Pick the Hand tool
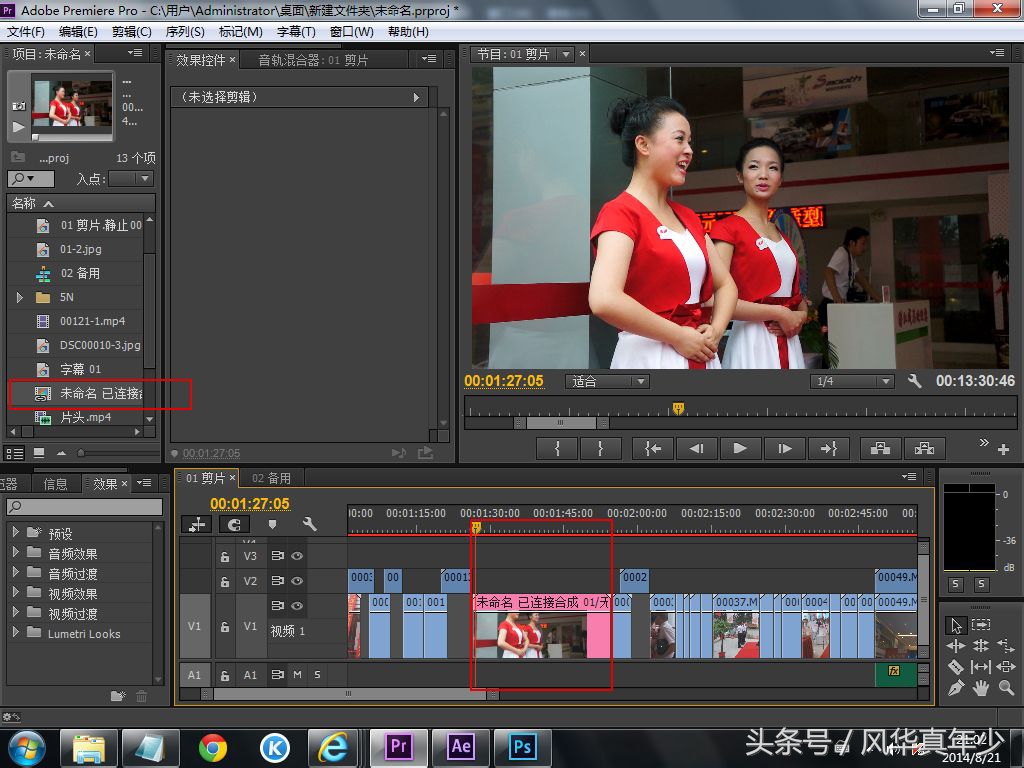The width and height of the screenshot is (1024, 768). coord(981,688)
